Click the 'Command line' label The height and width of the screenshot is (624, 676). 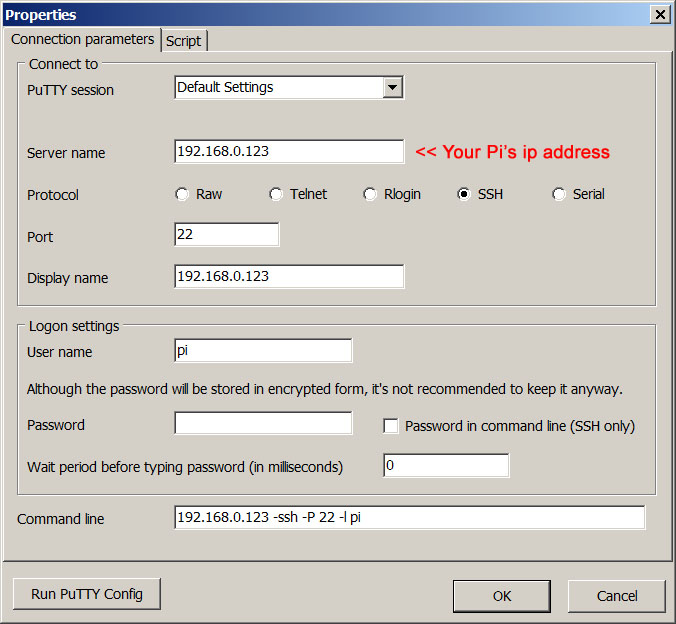coord(60,519)
